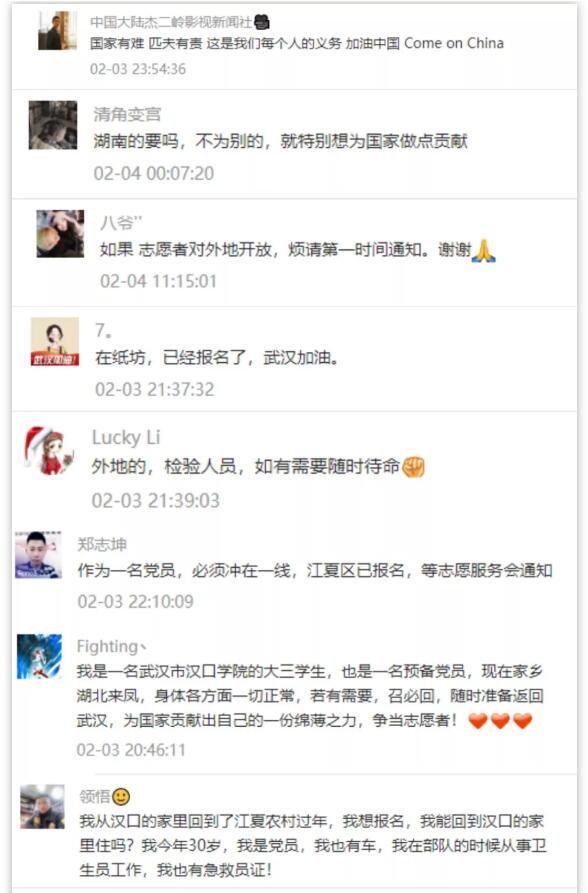
Task: Open the 武汉加油 avatar of user 7。
Action: click(x=55, y=342)
